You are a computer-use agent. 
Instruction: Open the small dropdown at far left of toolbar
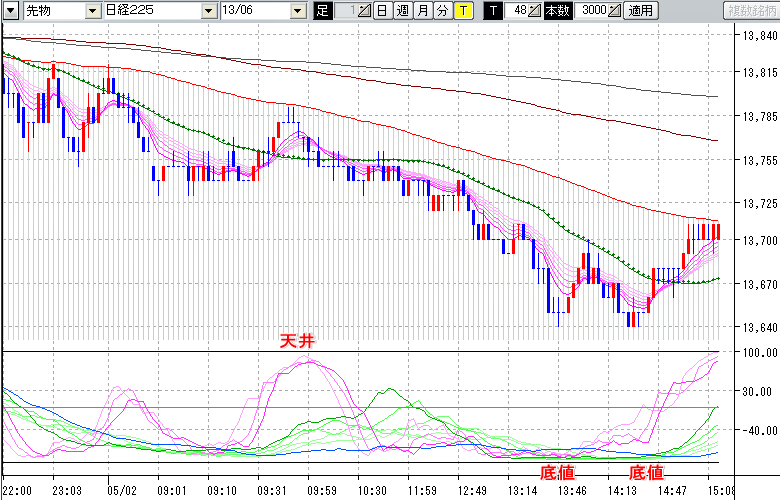10,11
